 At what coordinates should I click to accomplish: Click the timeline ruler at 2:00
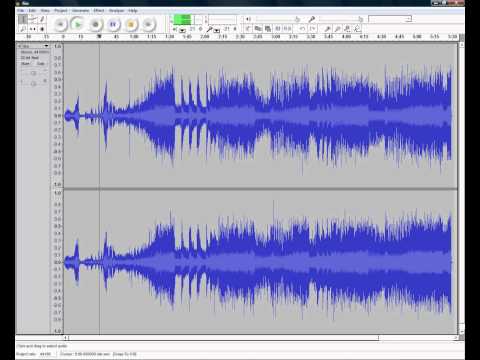click(205, 37)
